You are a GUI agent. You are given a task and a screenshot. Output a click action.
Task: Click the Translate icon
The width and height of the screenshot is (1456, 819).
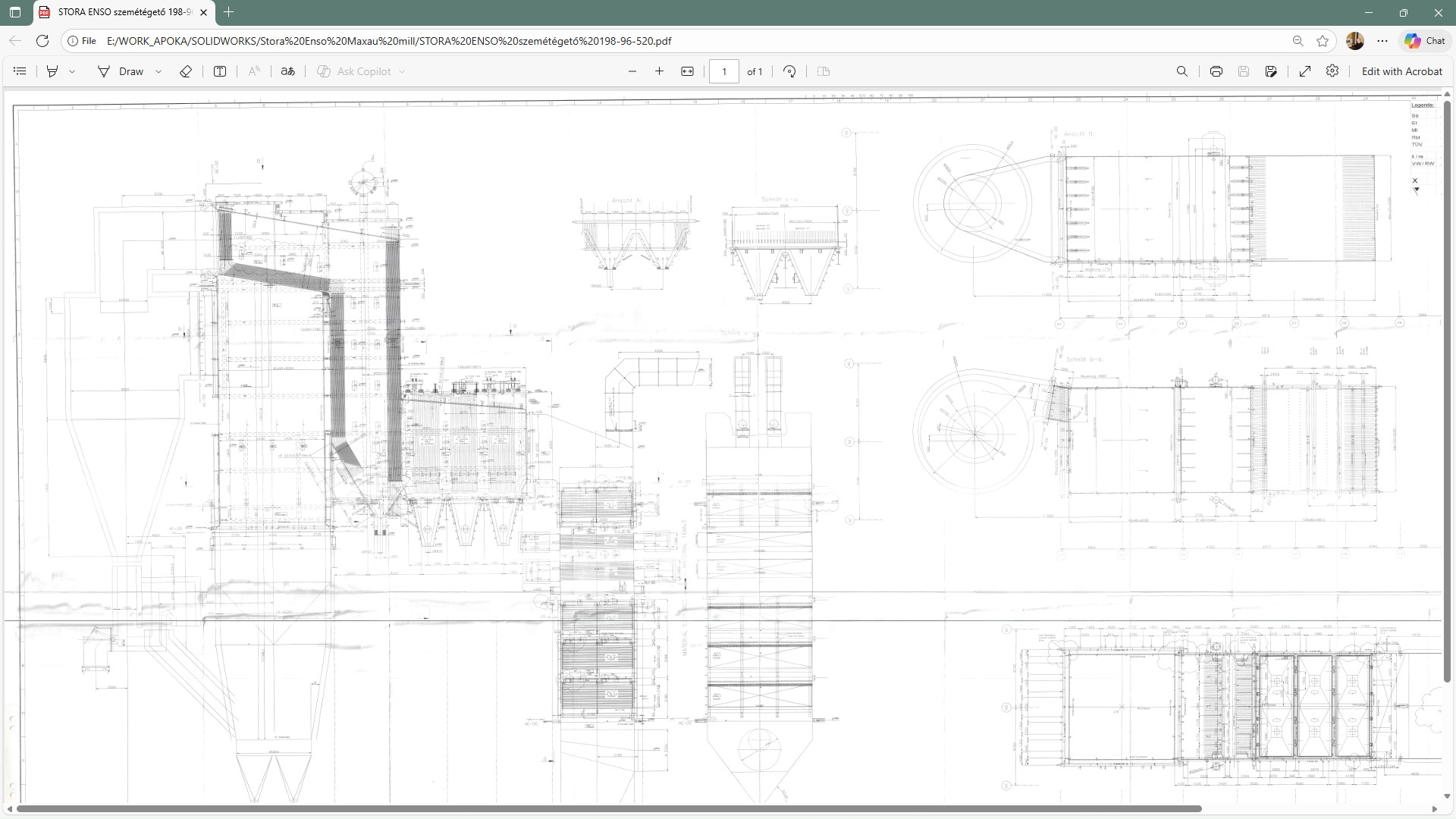tap(287, 71)
